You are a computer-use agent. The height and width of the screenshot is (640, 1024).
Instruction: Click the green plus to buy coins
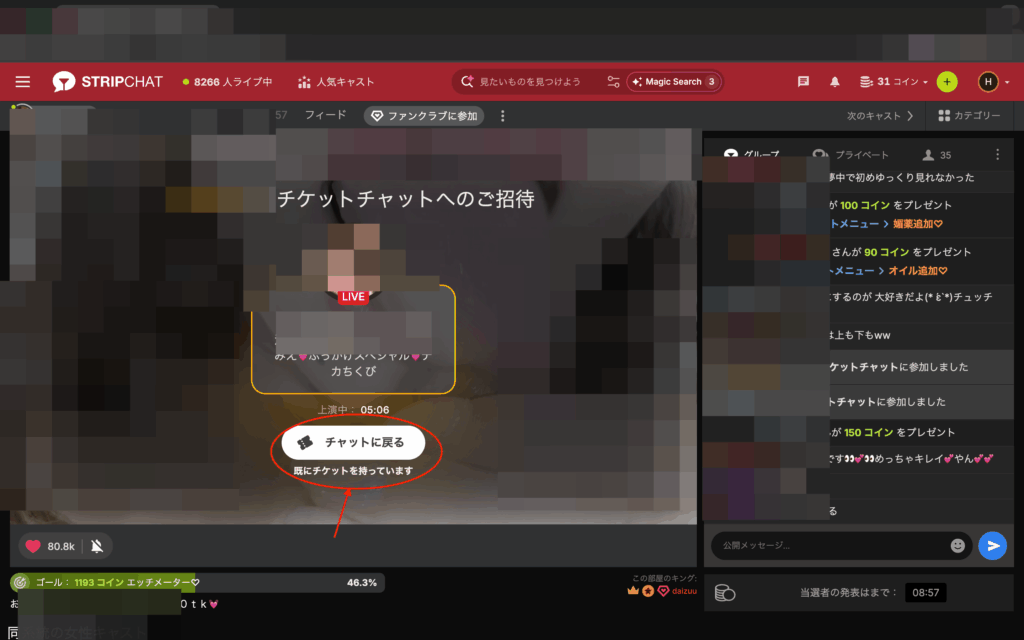coord(947,81)
